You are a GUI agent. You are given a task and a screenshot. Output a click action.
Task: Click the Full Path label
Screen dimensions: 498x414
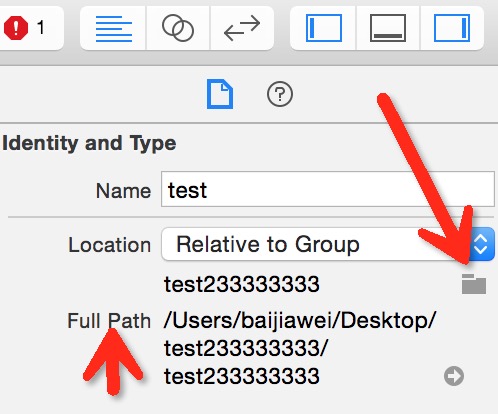(x=109, y=321)
